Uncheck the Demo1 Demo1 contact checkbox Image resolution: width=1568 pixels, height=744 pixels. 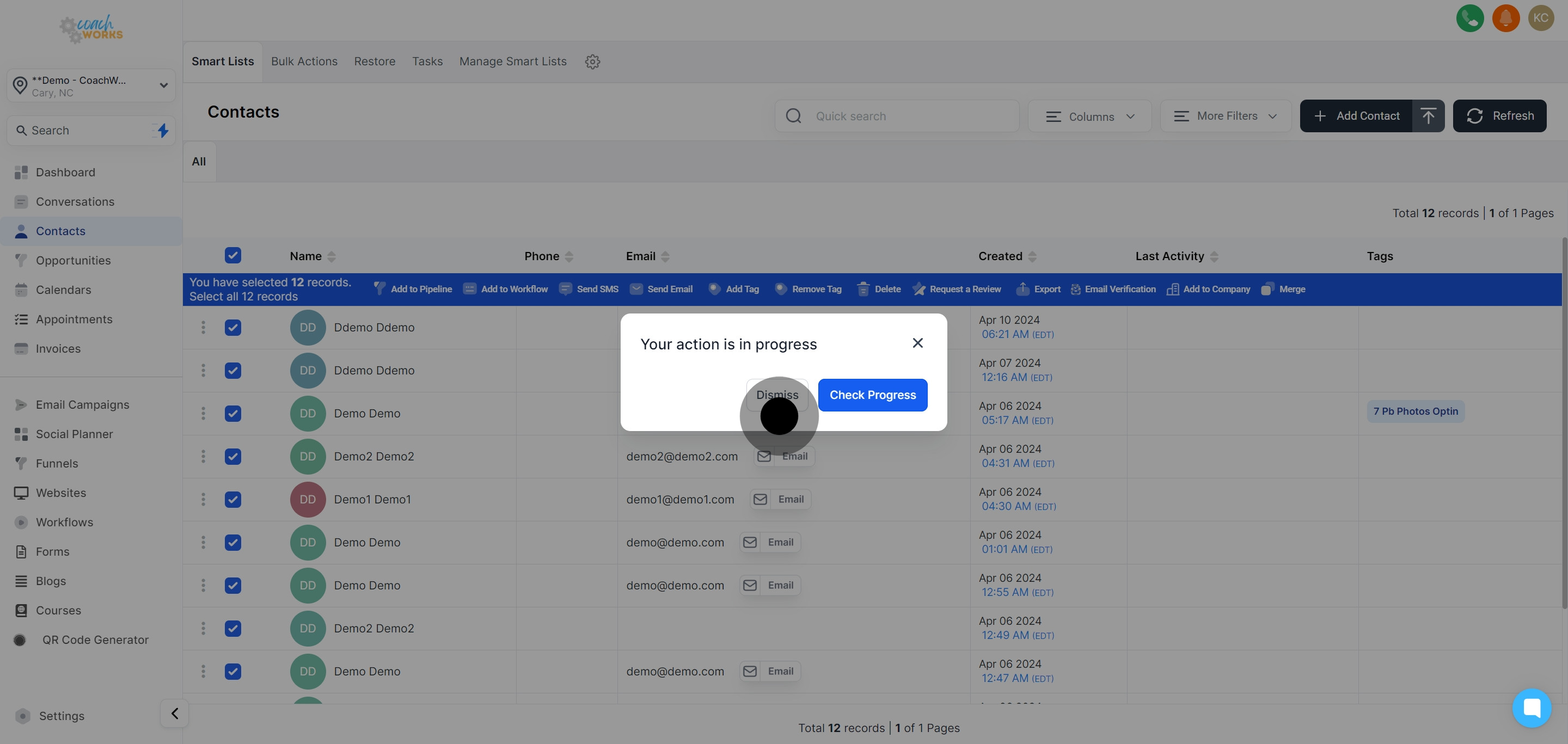pos(232,500)
